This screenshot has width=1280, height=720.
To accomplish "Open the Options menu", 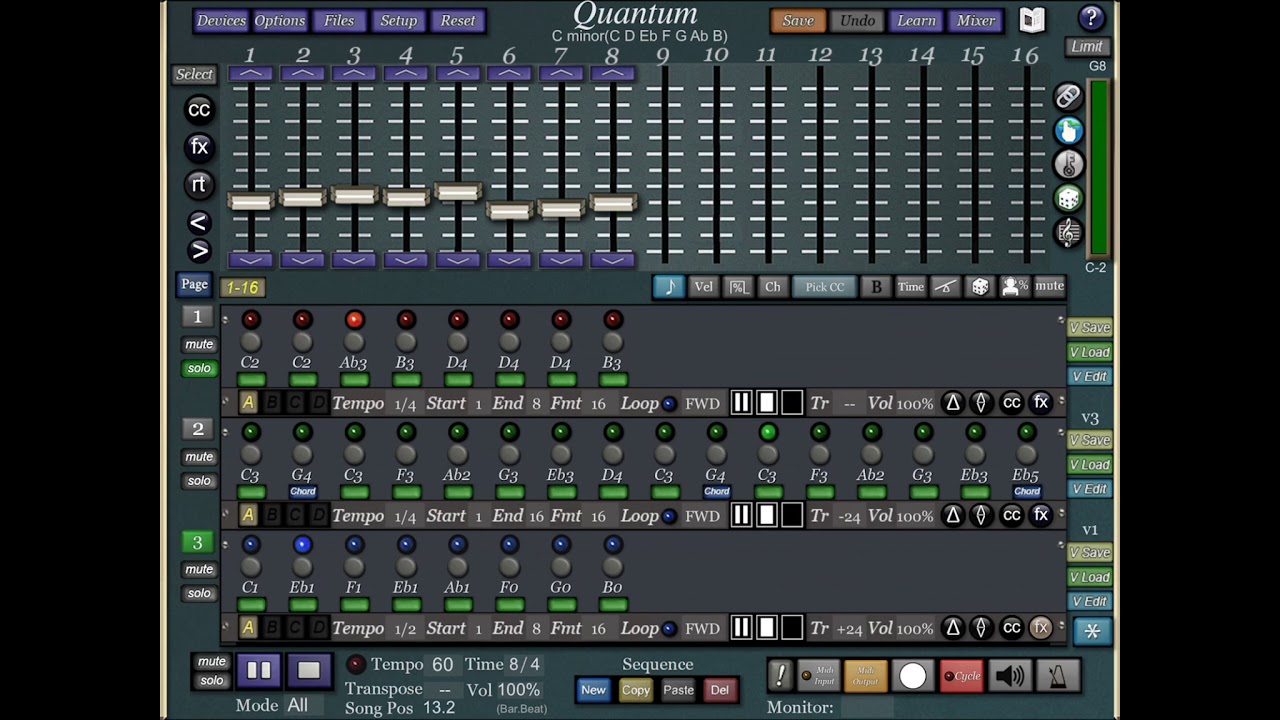I will [279, 20].
